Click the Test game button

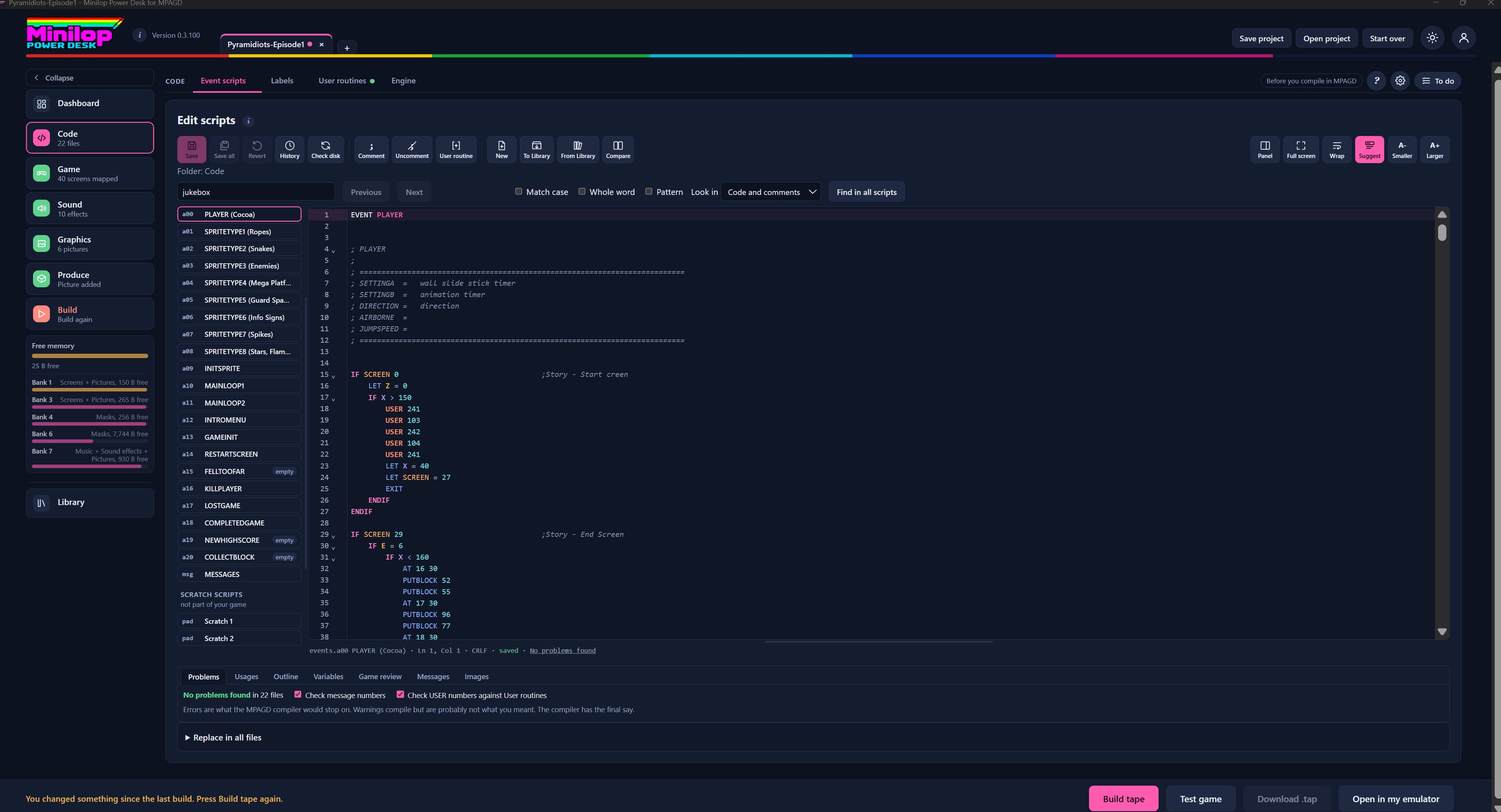point(1200,798)
